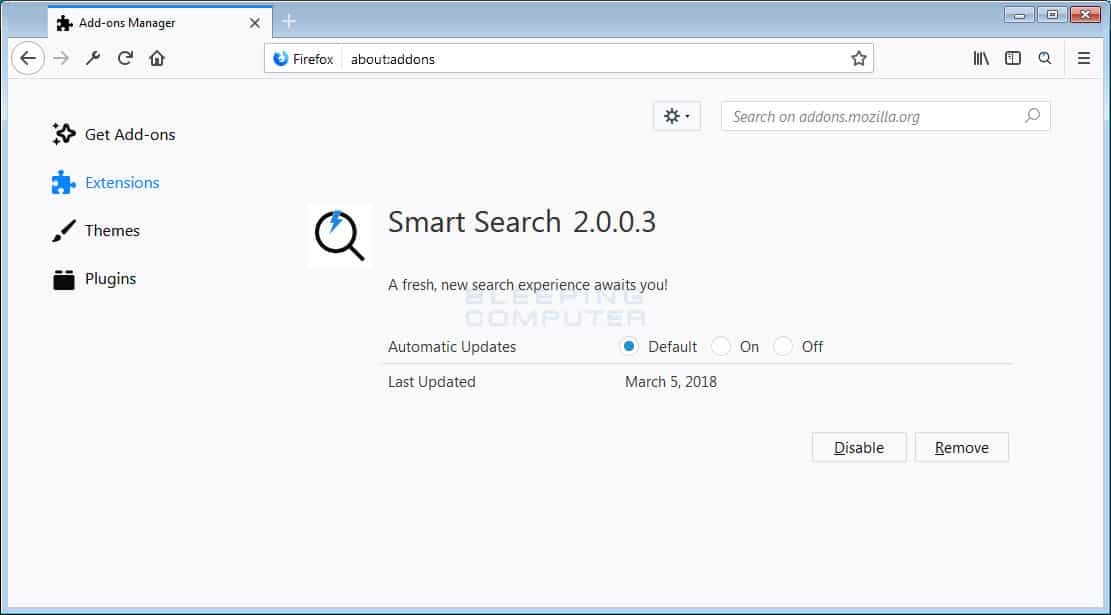
Task: Open the Get Add-ons section
Action: (113, 135)
